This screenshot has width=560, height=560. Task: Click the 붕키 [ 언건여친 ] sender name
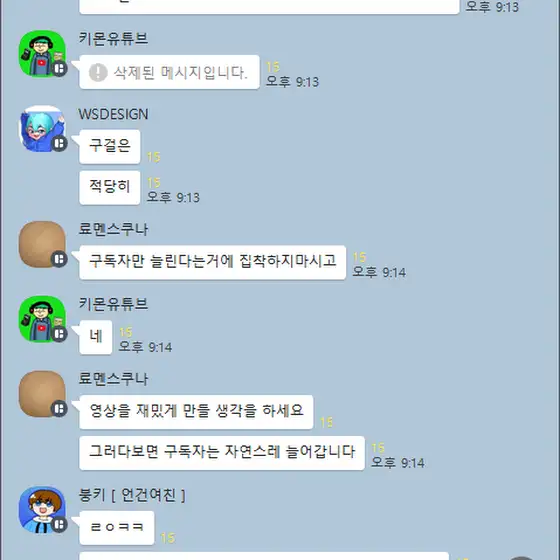pyautogui.click(x=132, y=495)
